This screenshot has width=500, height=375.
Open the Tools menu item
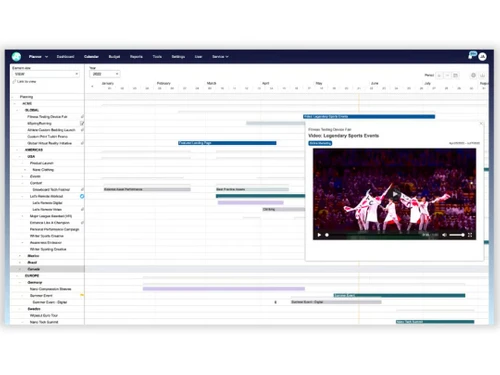click(157, 57)
